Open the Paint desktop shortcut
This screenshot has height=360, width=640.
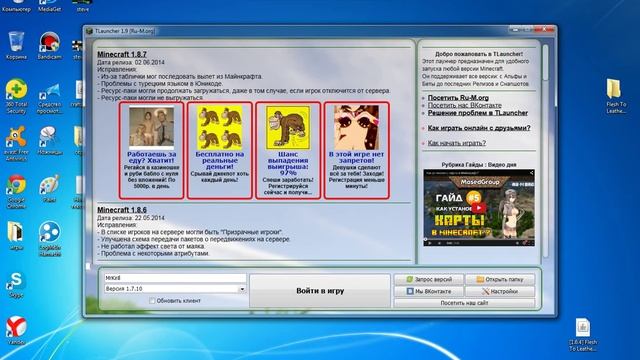49,189
